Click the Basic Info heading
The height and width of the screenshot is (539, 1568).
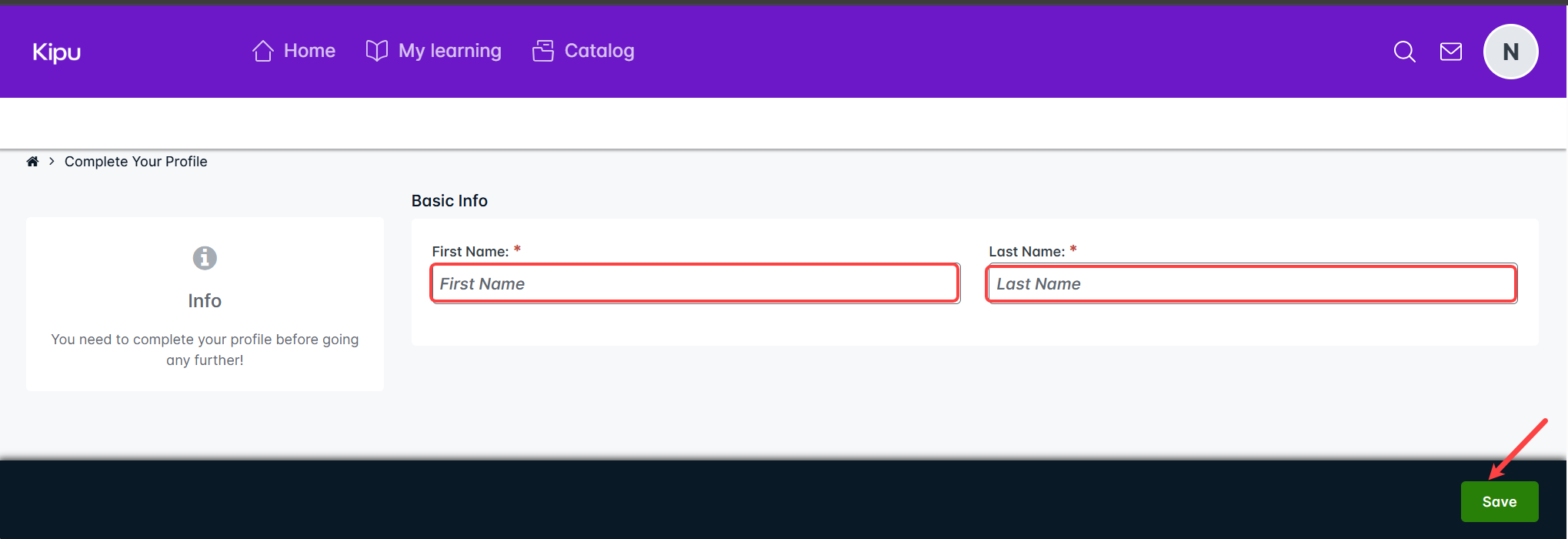tap(449, 201)
